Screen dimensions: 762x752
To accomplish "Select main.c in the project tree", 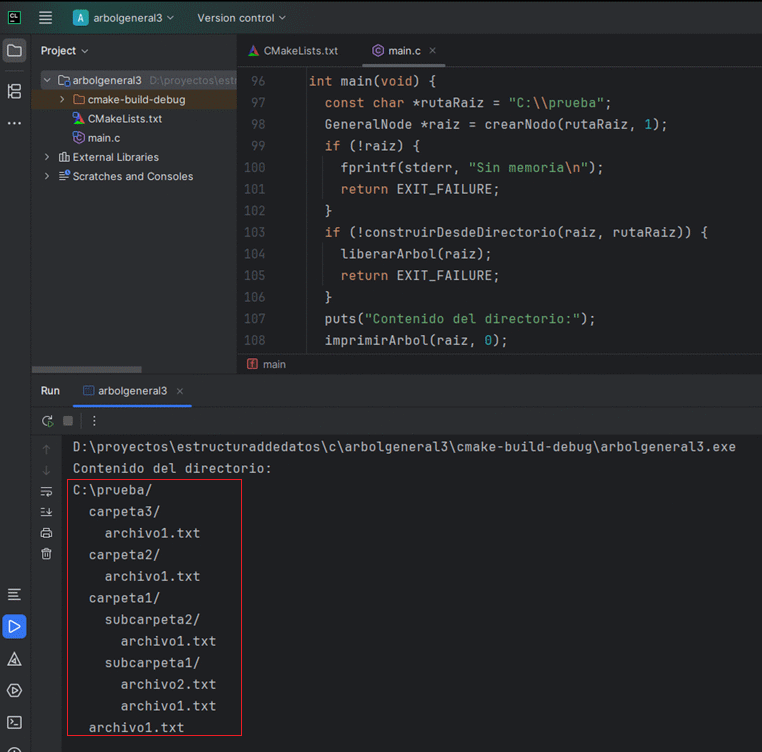I will [x=103, y=138].
